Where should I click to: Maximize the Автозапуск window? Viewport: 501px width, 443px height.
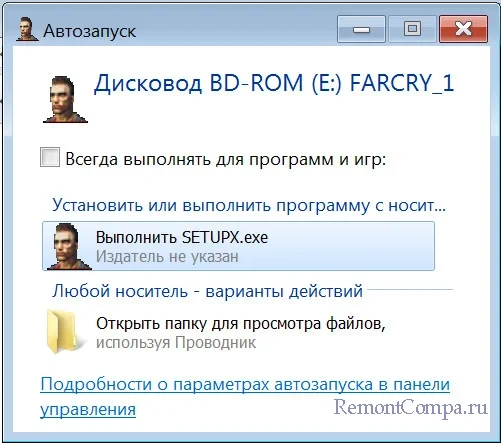pos(412,29)
